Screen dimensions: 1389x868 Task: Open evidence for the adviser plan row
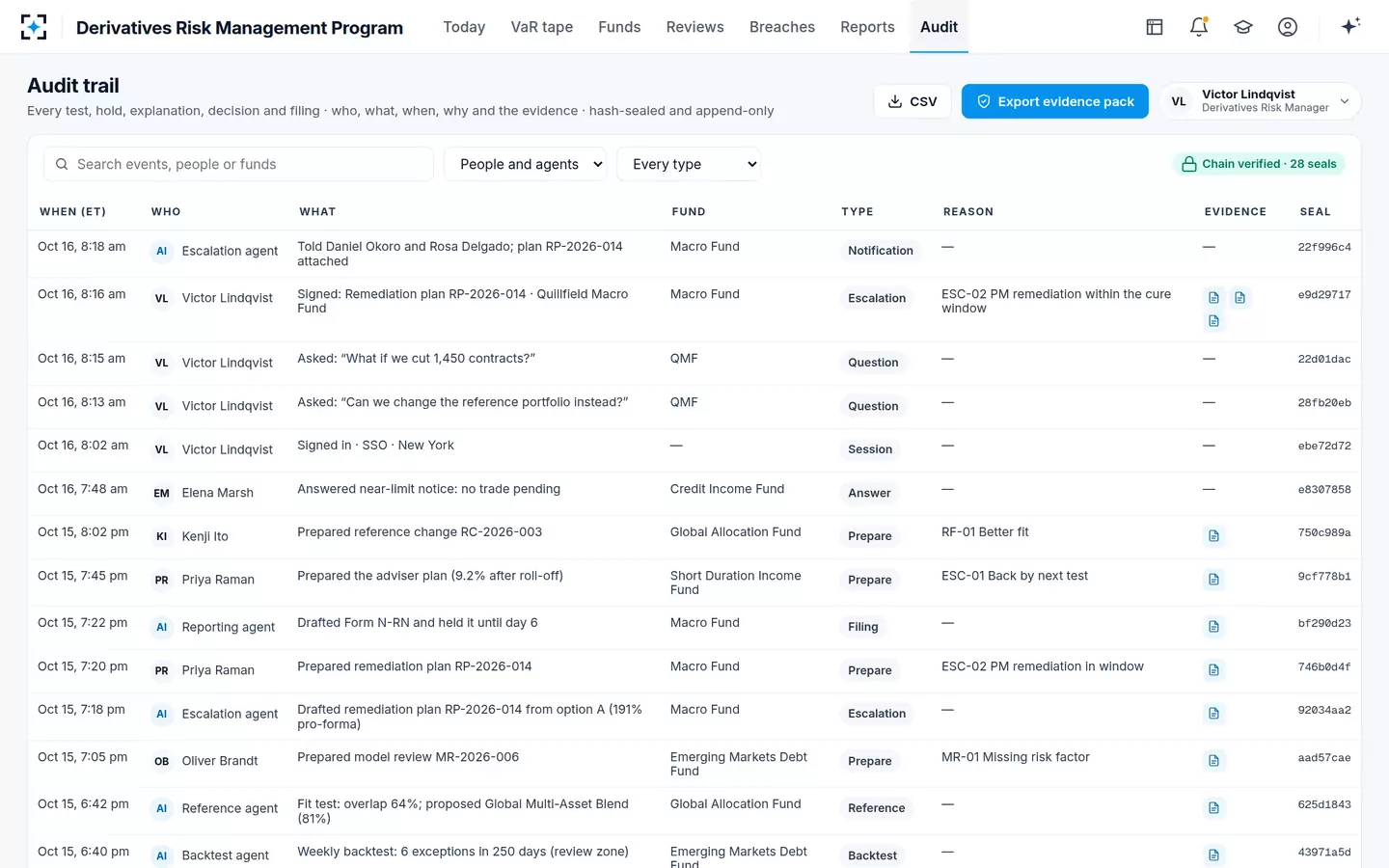click(1214, 580)
